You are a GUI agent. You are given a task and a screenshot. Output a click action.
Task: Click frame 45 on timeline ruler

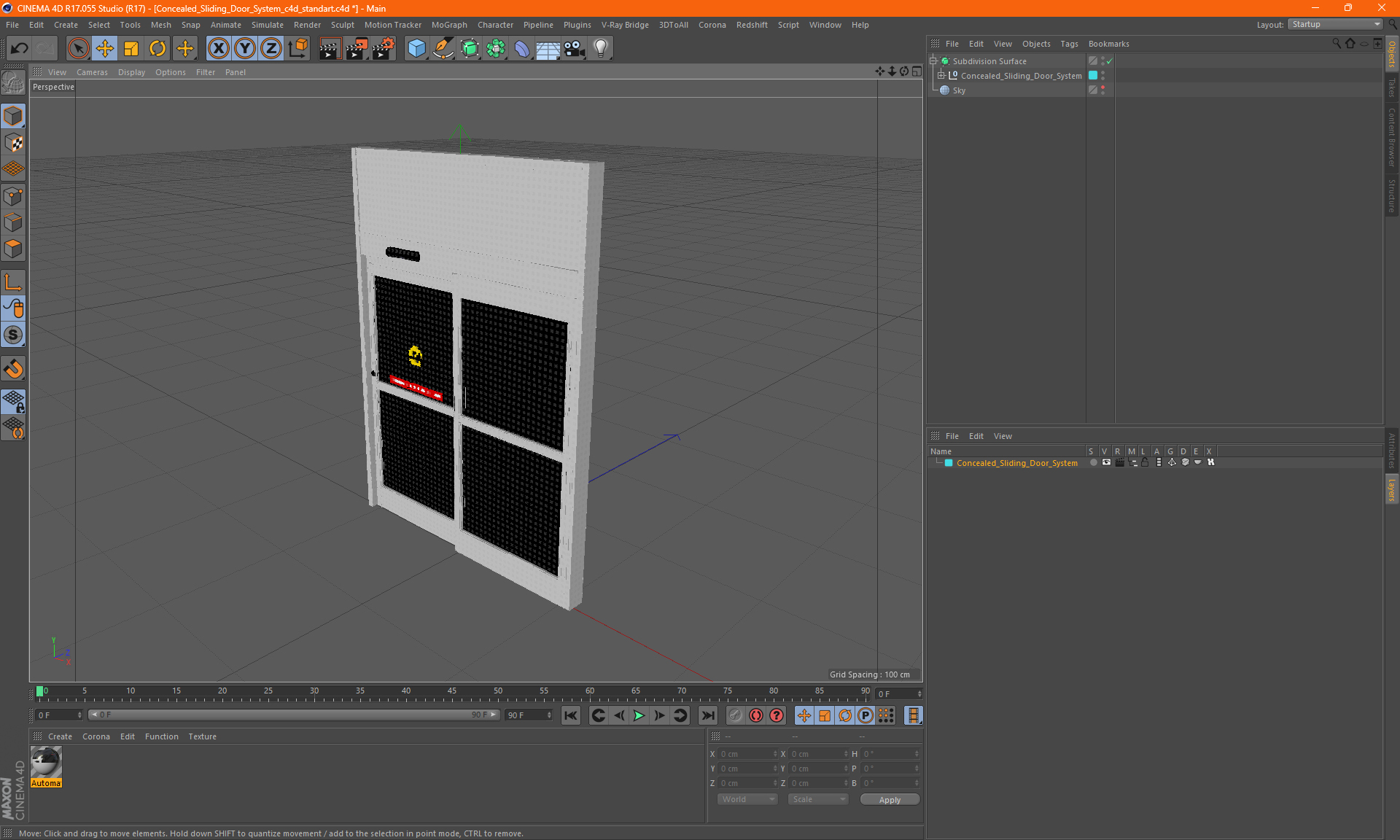(x=452, y=691)
